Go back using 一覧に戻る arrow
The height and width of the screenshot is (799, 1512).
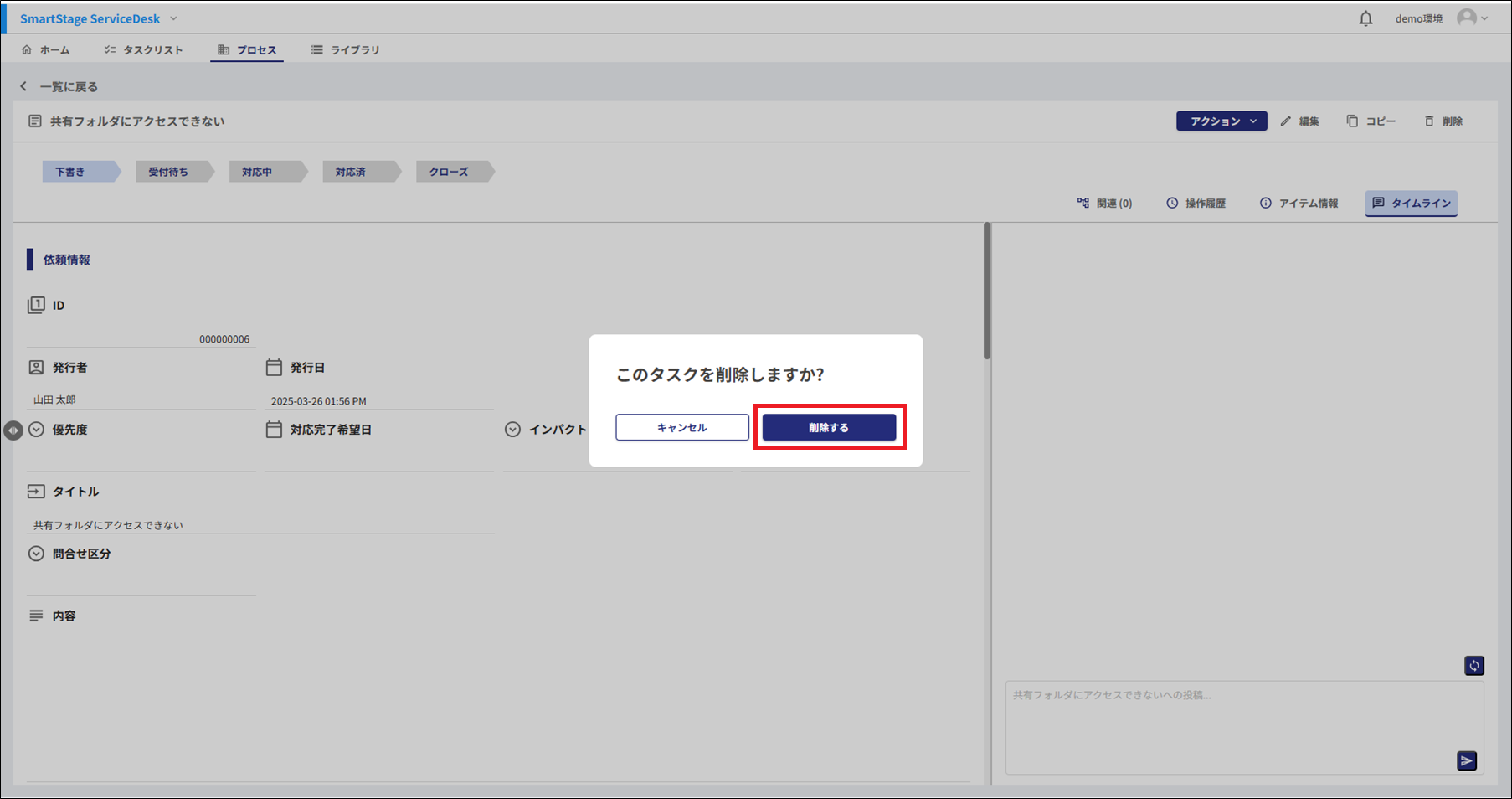pyautogui.click(x=24, y=86)
